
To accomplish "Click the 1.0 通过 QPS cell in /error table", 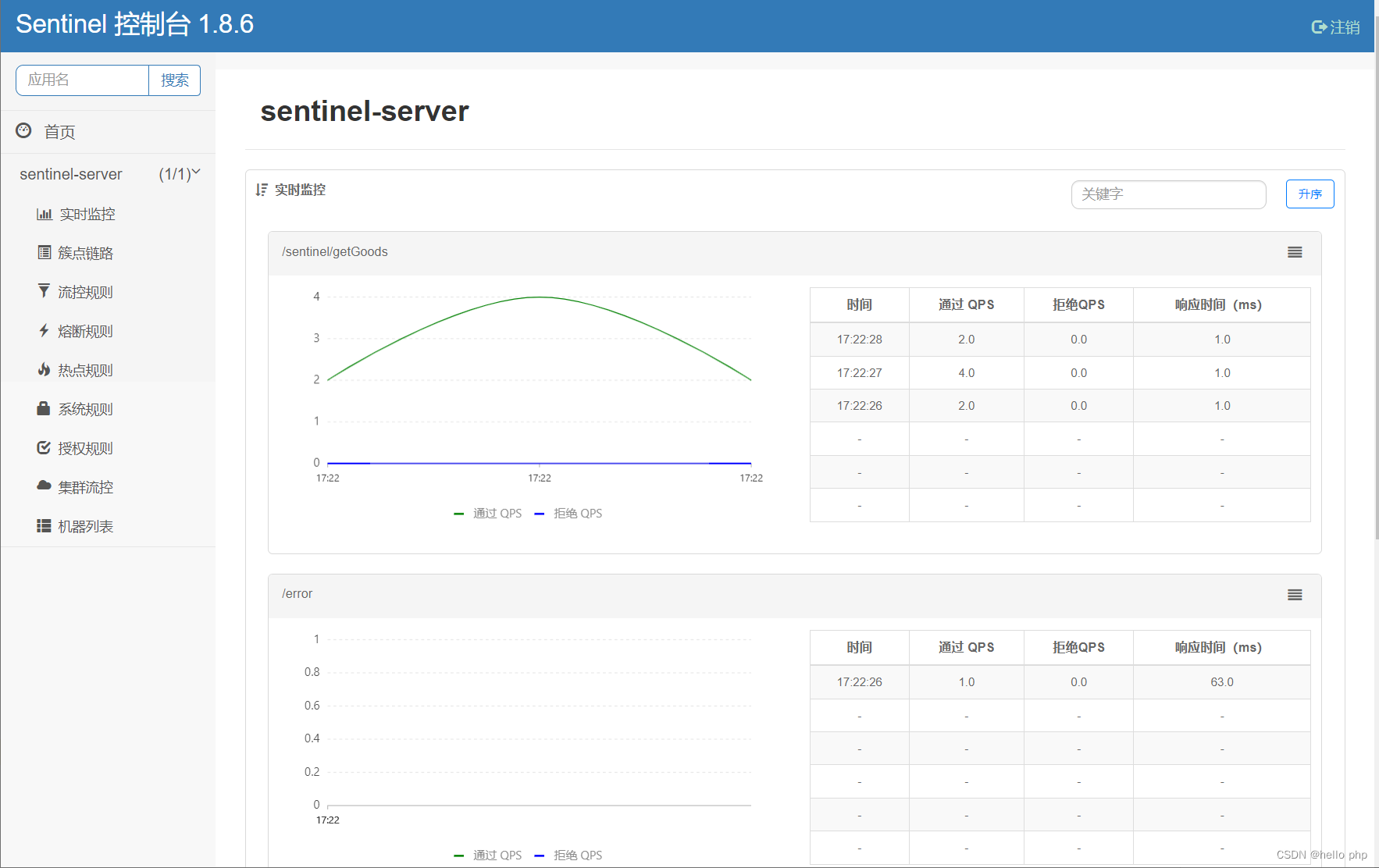I will pyautogui.click(x=967, y=682).
